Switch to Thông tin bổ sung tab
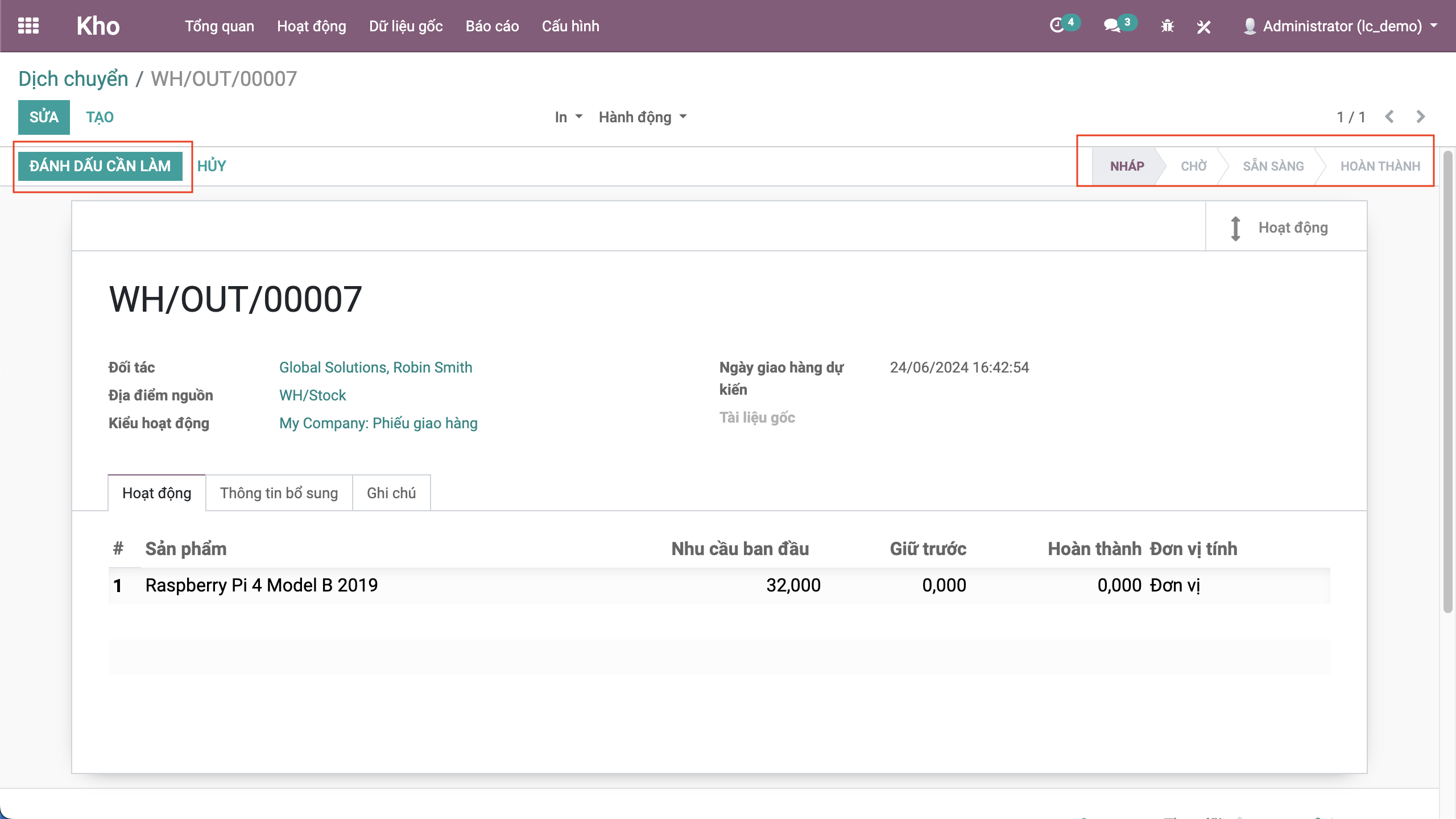This screenshot has height=819, width=1456. (x=279, y=493)
